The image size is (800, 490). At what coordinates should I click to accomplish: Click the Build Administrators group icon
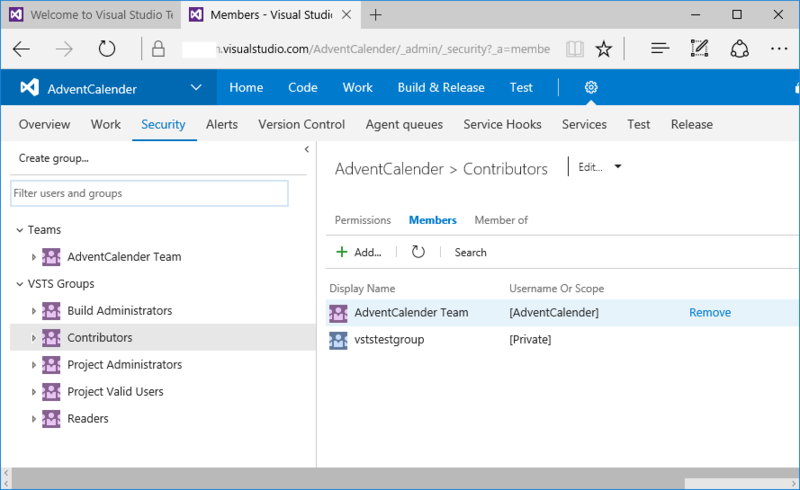tap(51, 311)
